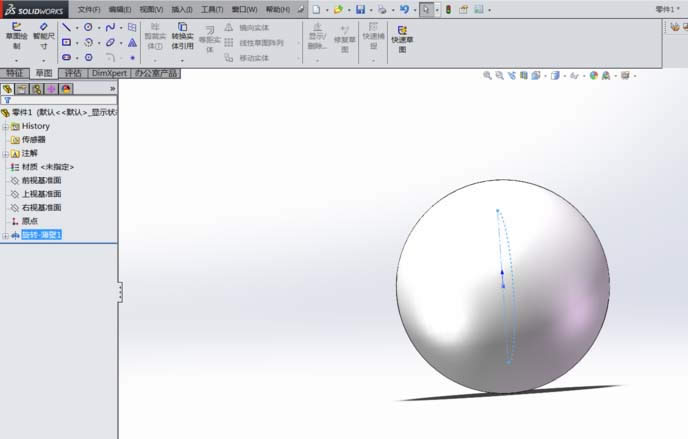Select the Line sketch tool
Screen dimensions: 688x439
click(x=66, y=27)
